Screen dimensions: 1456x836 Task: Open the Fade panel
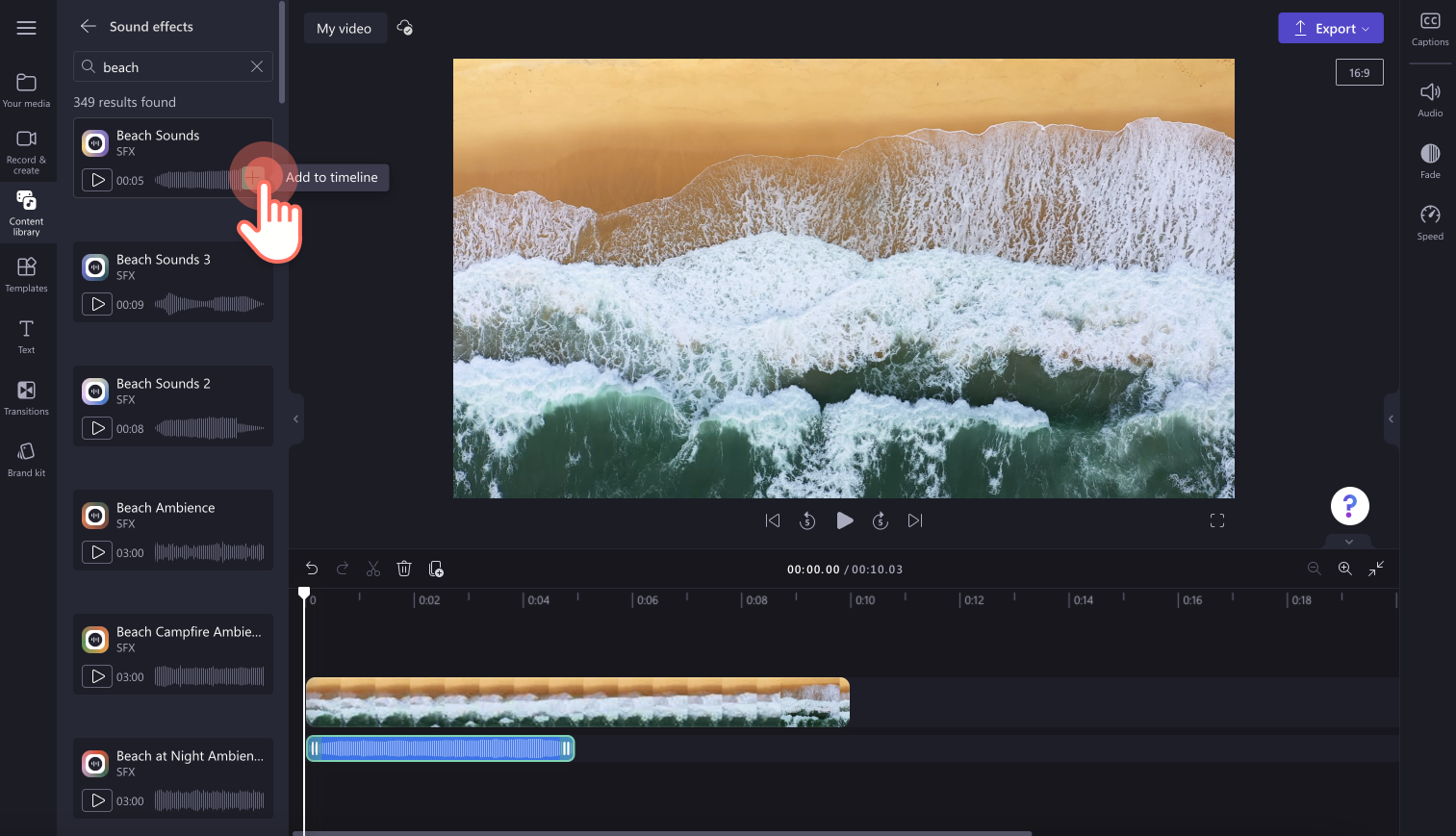coord(1430,161)
